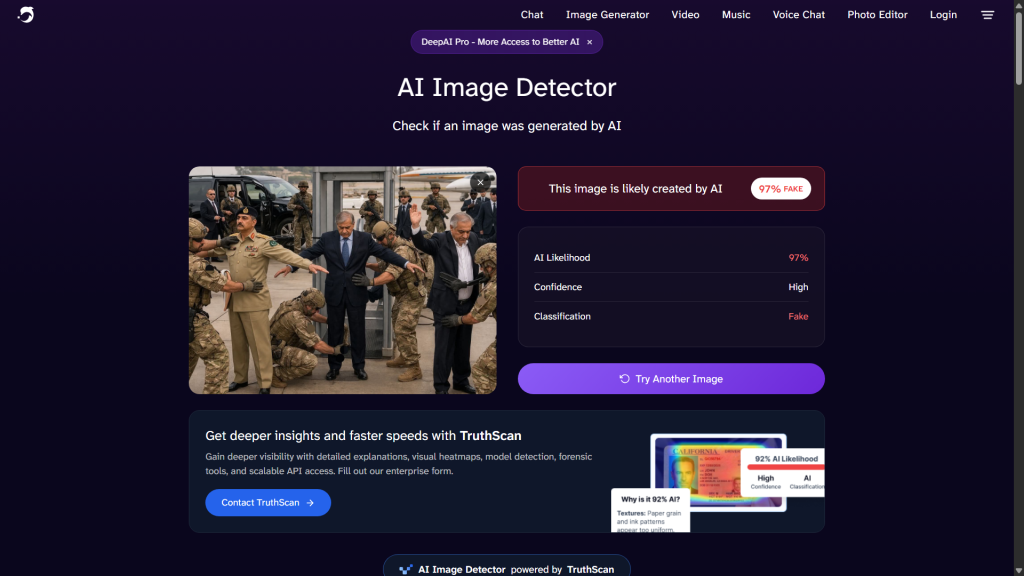
Task: Click the Try Another Image button
Action: (671, 379)
